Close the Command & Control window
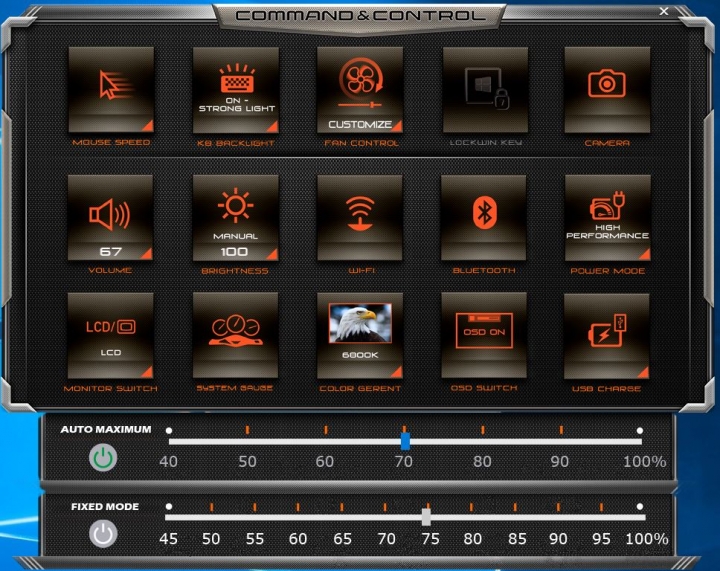Image resolution: width=720 pixels, height=571 pixels. [665, 11]
